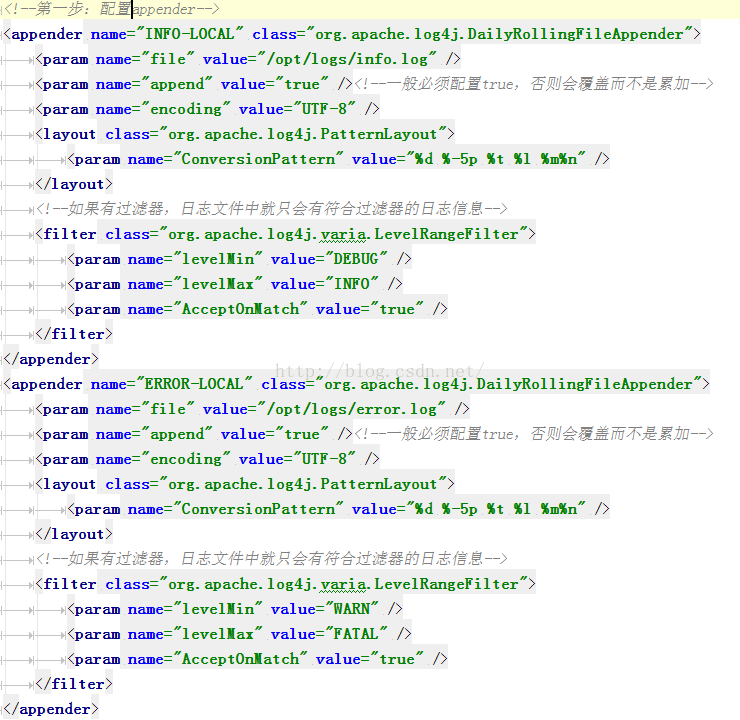Viewport: 740px width, 720px height.
Task: Click the 'value' attribute in the WARN row
Action: click(x=293, y=609)
